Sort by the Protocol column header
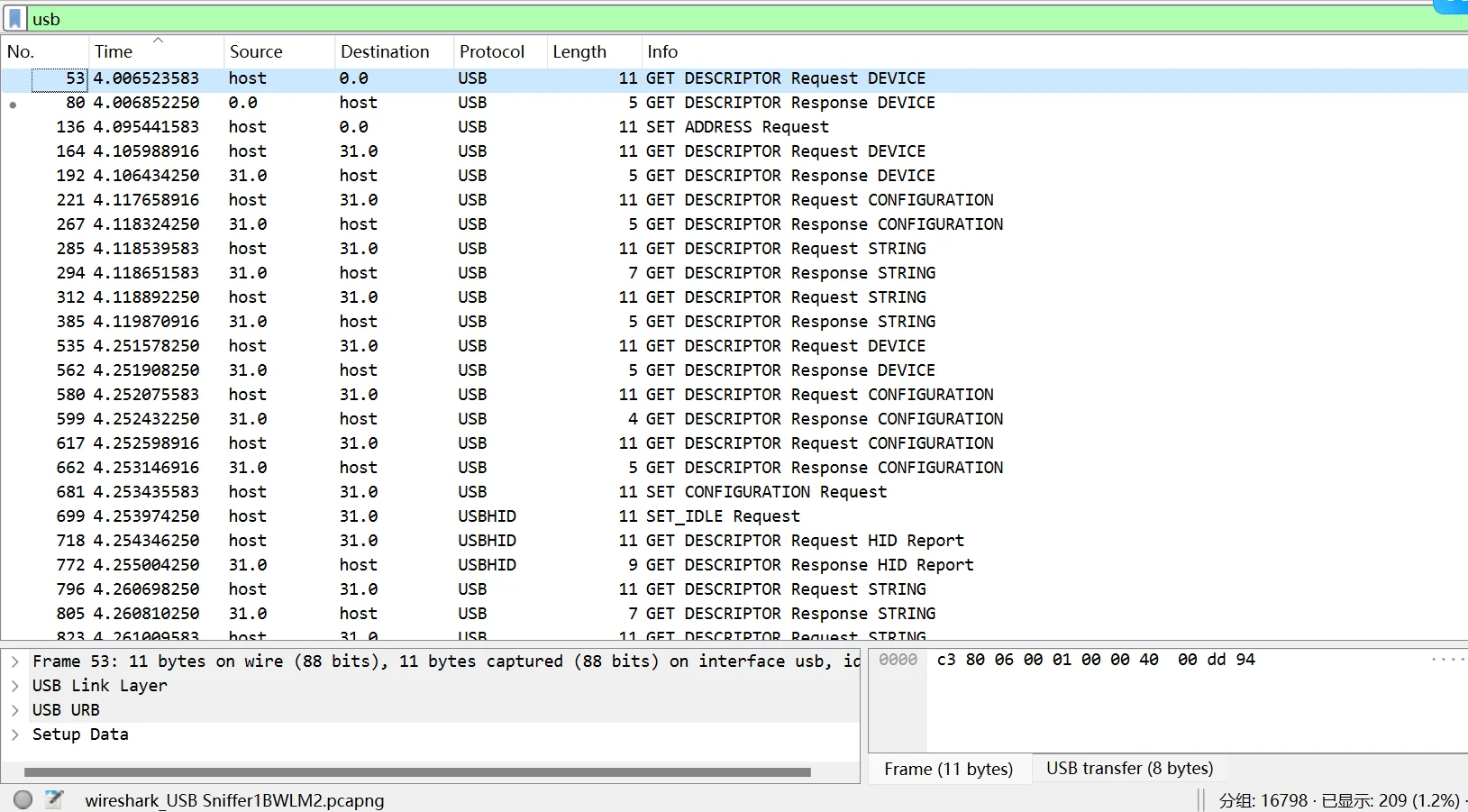The image size is (1468, 812). click(x=491, y=52)
